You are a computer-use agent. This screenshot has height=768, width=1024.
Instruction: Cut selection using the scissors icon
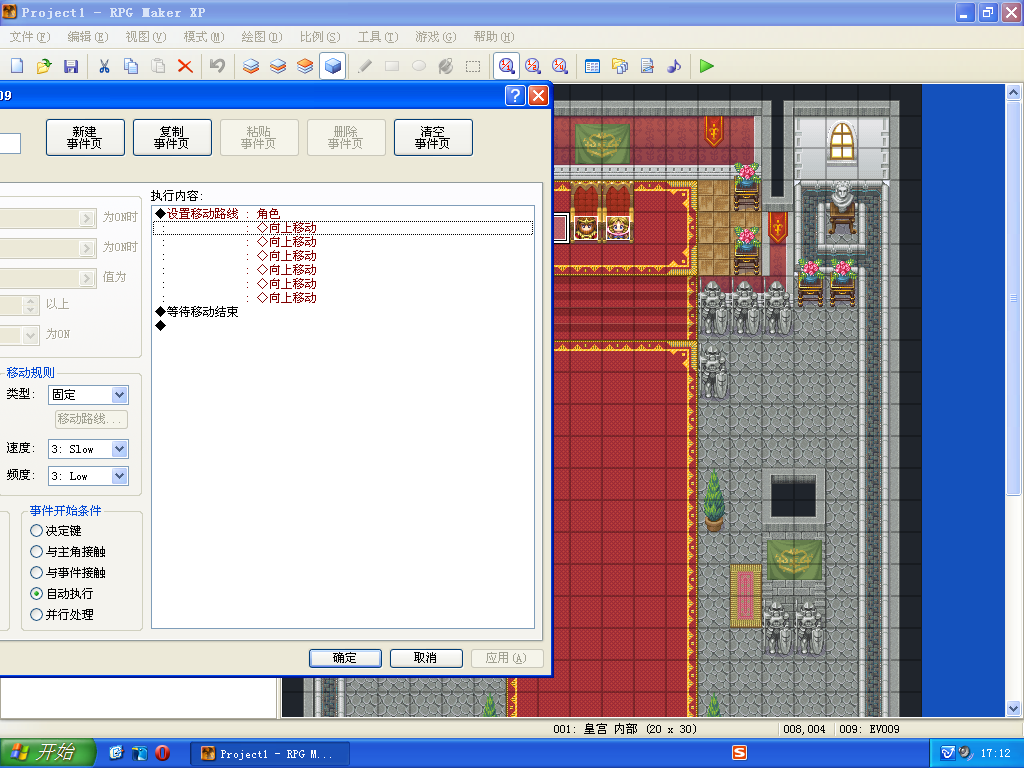pyautogui.click(x=104, y=66)
